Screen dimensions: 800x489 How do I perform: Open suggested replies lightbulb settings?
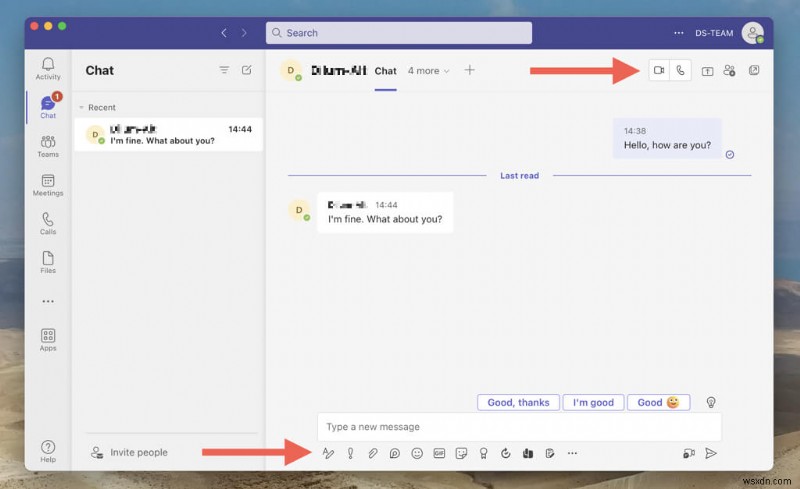pyautogui.click(x=711, y=402)
